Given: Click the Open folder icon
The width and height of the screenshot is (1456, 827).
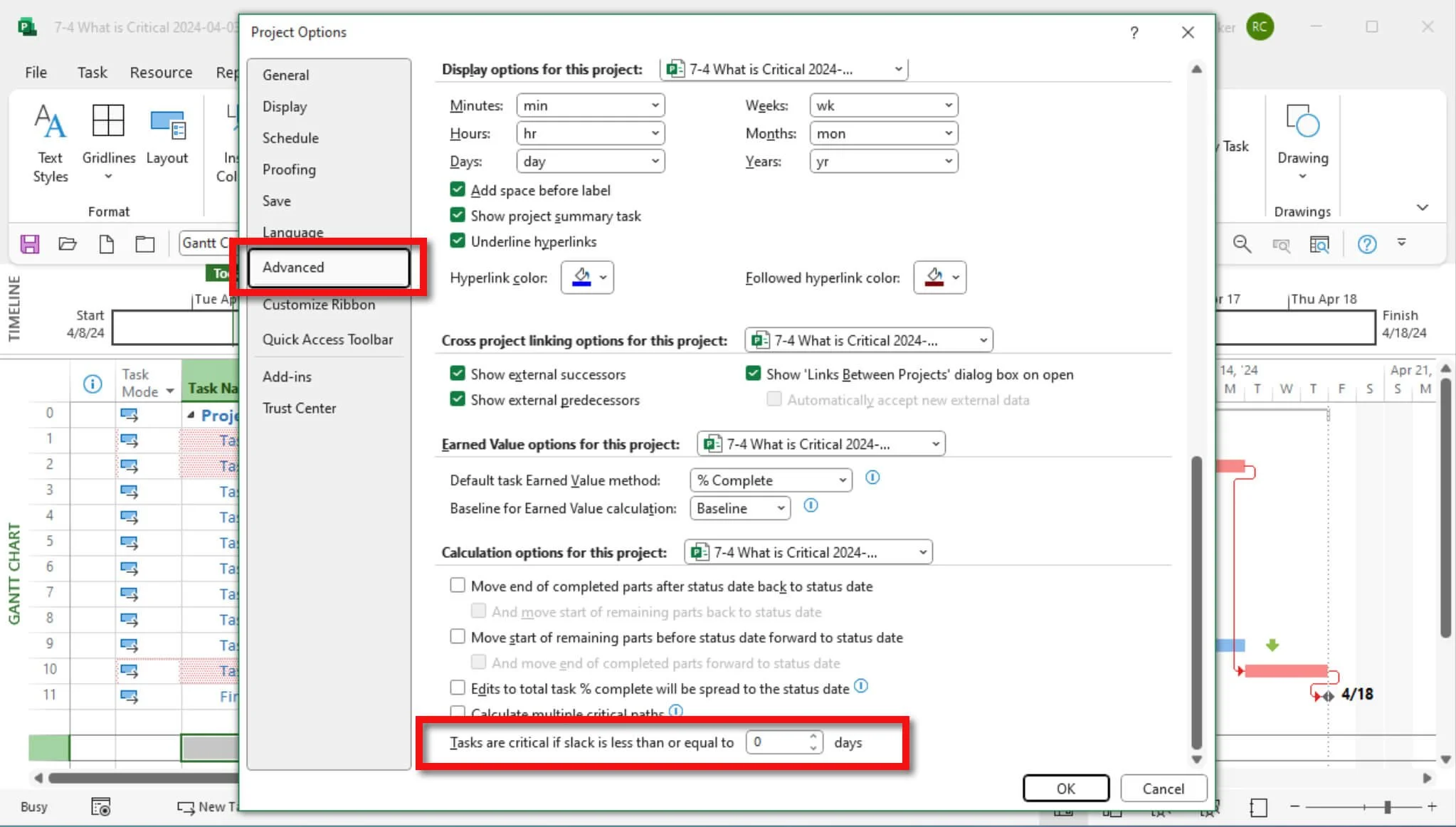Looking at the screenshot, I should (x=68, y=244).
